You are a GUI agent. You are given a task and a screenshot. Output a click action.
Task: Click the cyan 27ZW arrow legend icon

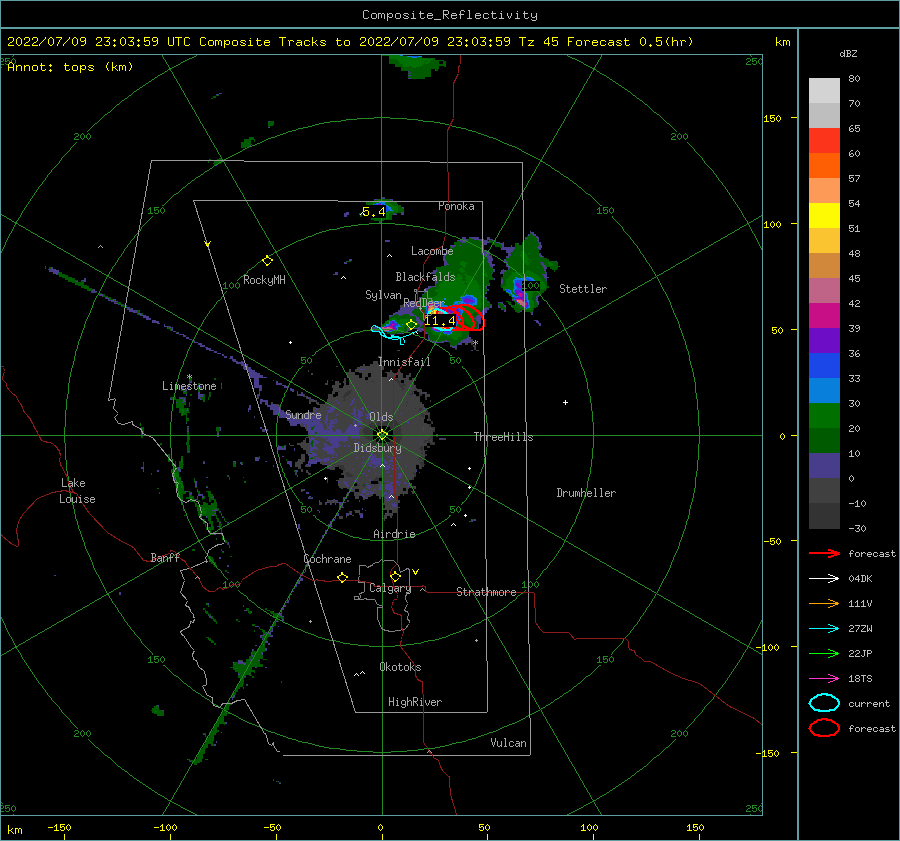click(824, 629)
